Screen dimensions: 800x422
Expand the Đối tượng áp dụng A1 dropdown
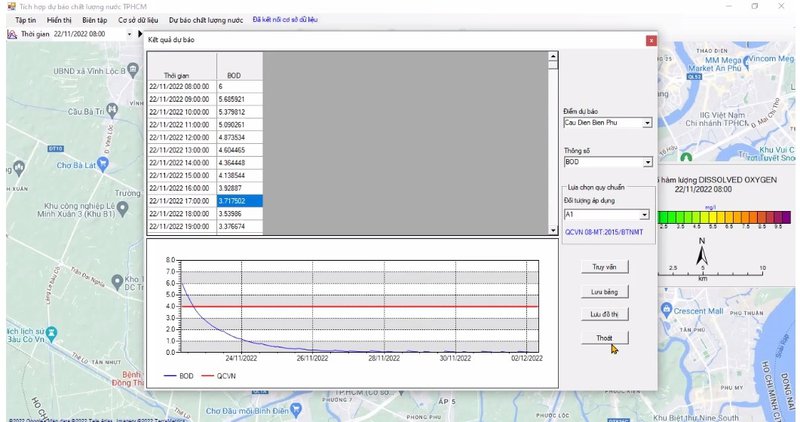tap(644, 215)
